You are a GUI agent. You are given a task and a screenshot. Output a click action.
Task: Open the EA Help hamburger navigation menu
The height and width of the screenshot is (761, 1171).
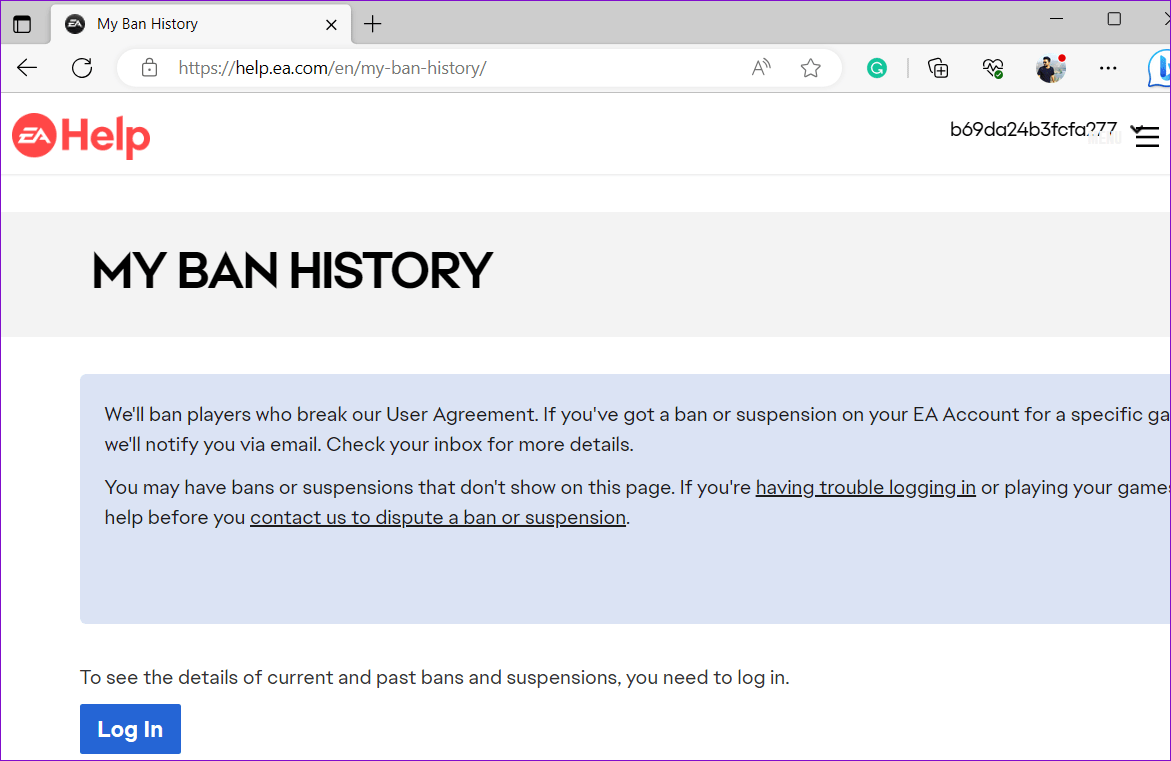coord(1146,137)
